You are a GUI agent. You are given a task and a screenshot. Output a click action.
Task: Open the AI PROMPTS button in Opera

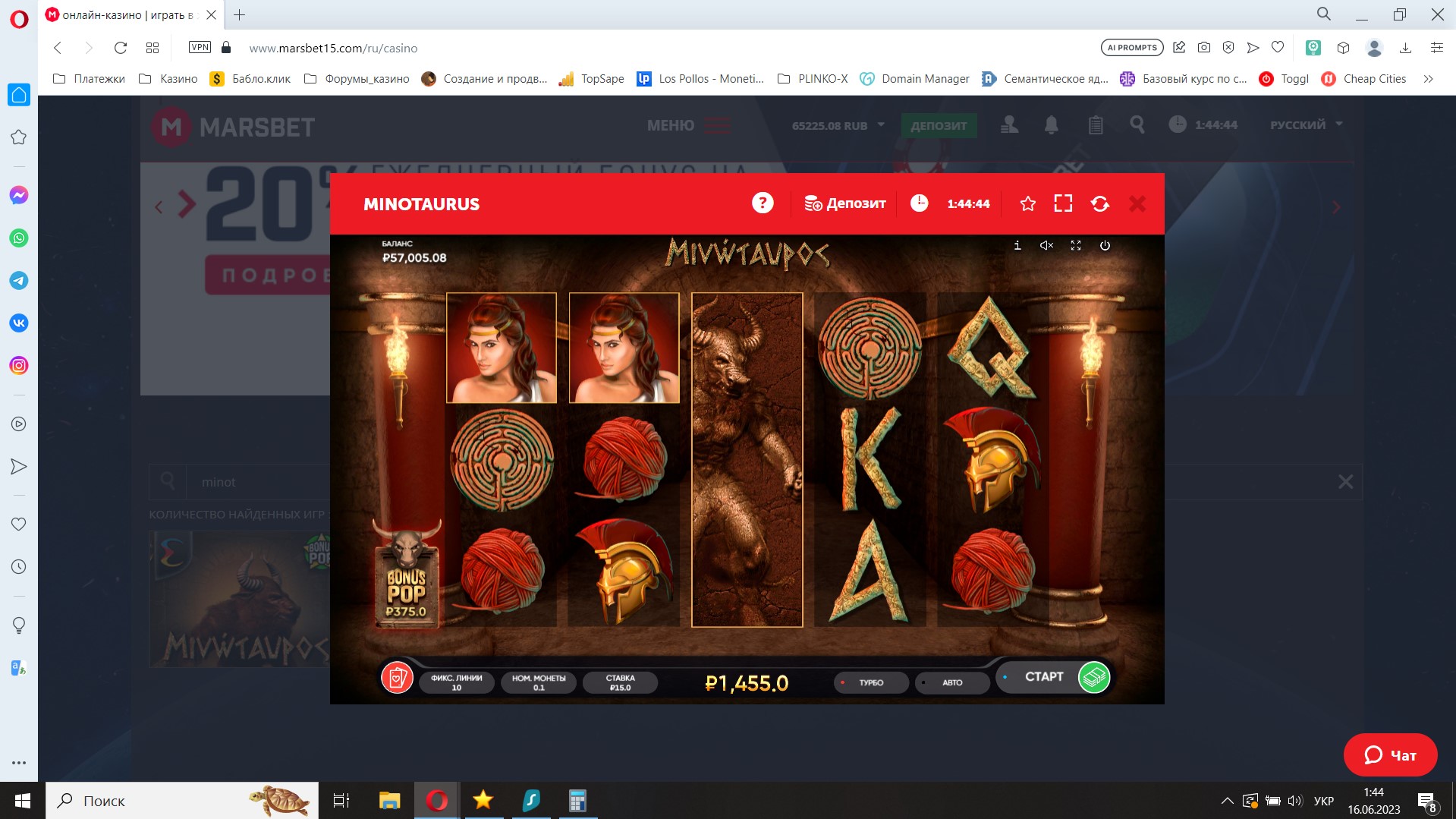1132,47
